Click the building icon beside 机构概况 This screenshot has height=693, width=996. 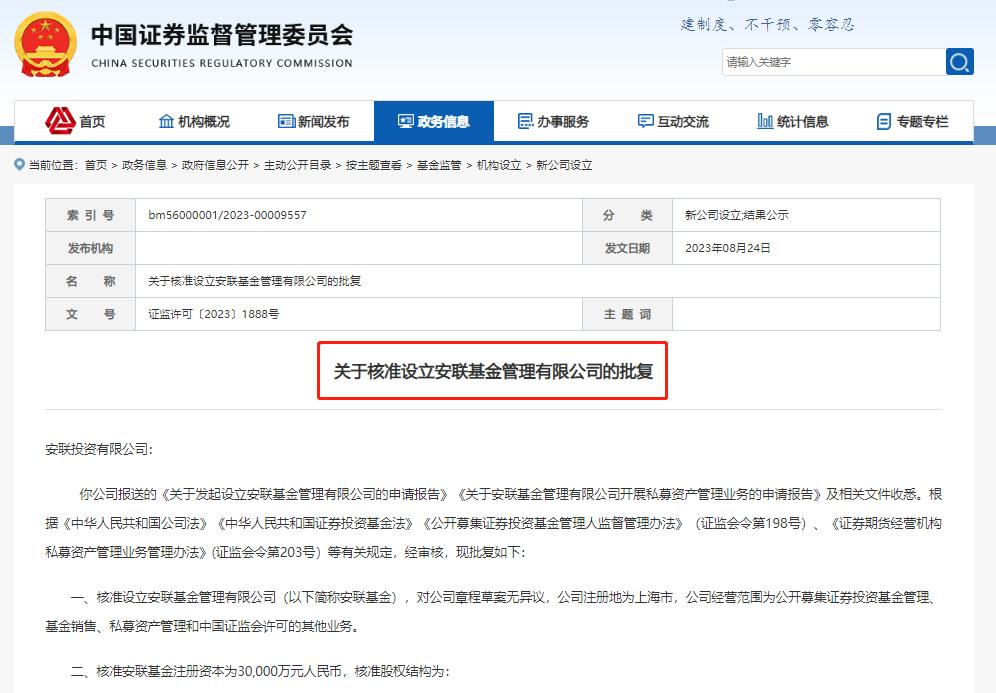166,121
